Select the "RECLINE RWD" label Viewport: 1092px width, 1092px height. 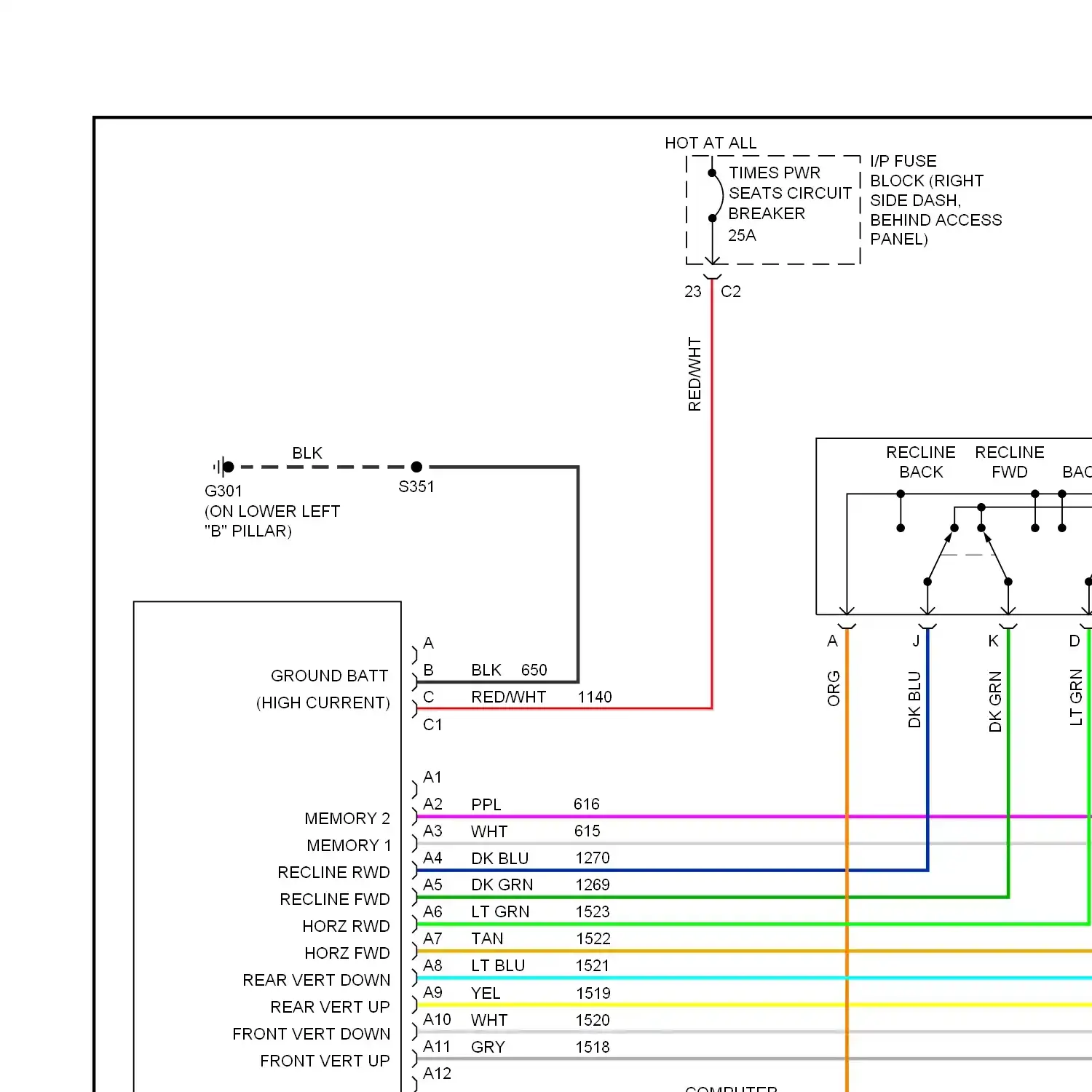click(x=334, y=872)
